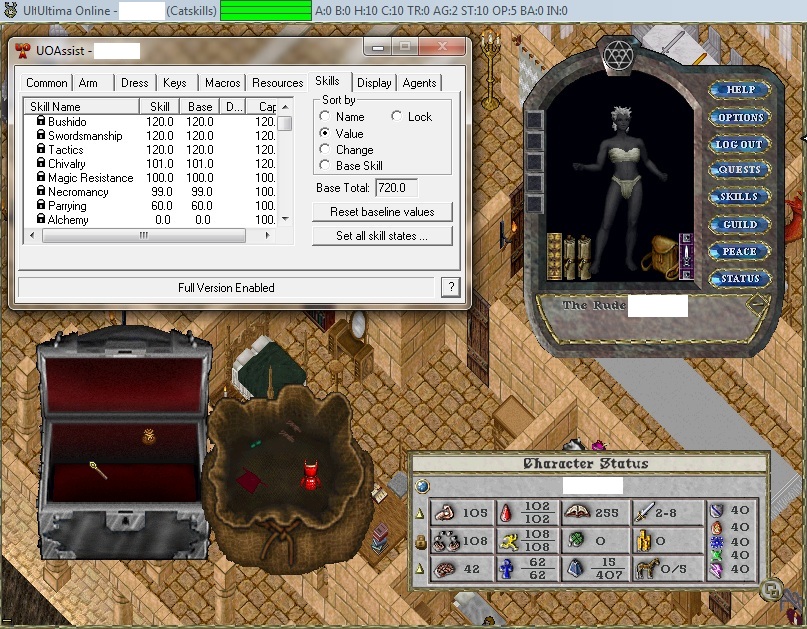Click the diamond arrow on paperdoll nameplate
Image resolution: width=807 pixels, height=629 pixels.
[x=757, y=305]
